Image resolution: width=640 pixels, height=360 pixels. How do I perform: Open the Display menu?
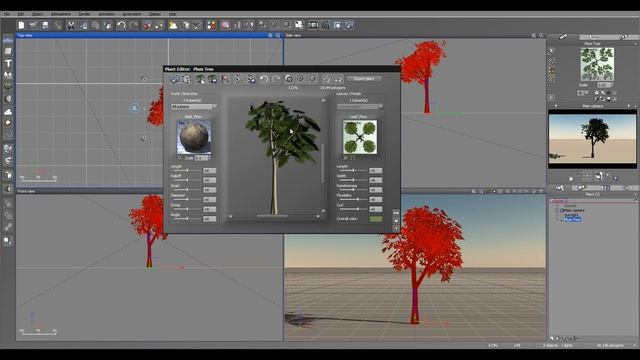(155, 14)
